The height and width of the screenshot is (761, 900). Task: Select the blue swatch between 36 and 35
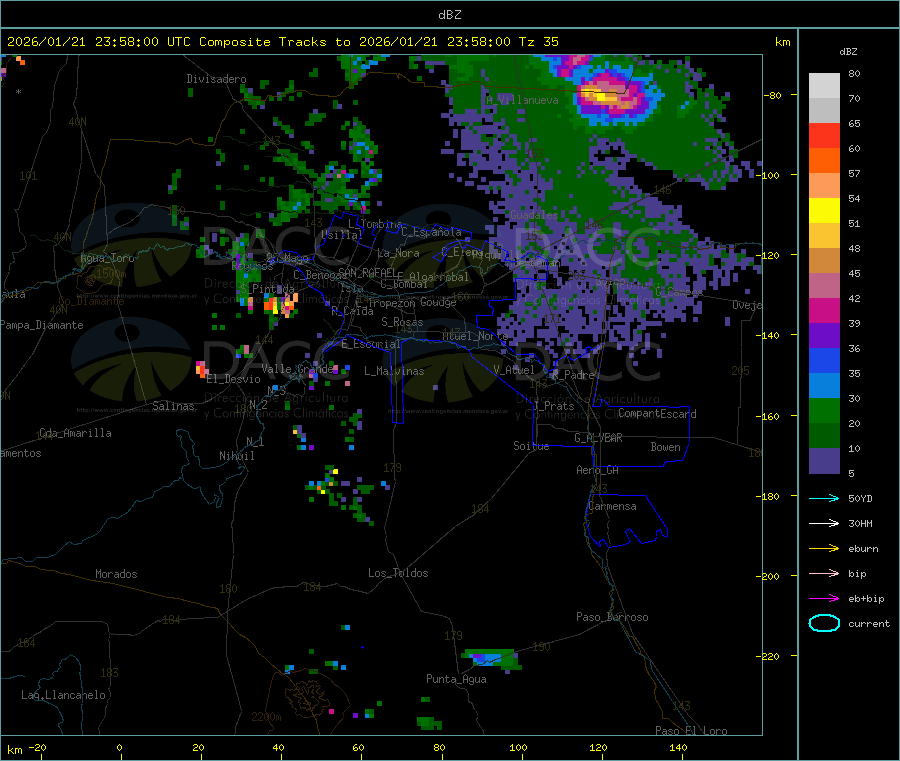[824, 360]
